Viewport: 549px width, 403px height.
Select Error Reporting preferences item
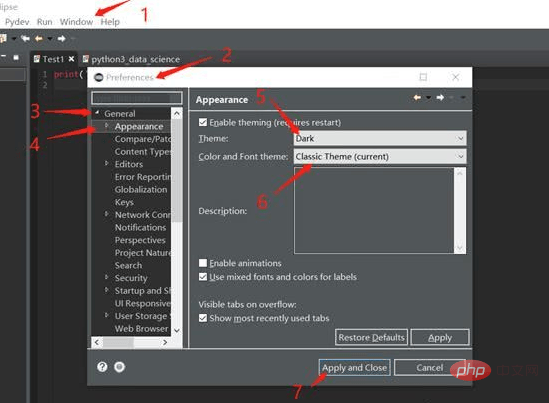tap(143, 177)
